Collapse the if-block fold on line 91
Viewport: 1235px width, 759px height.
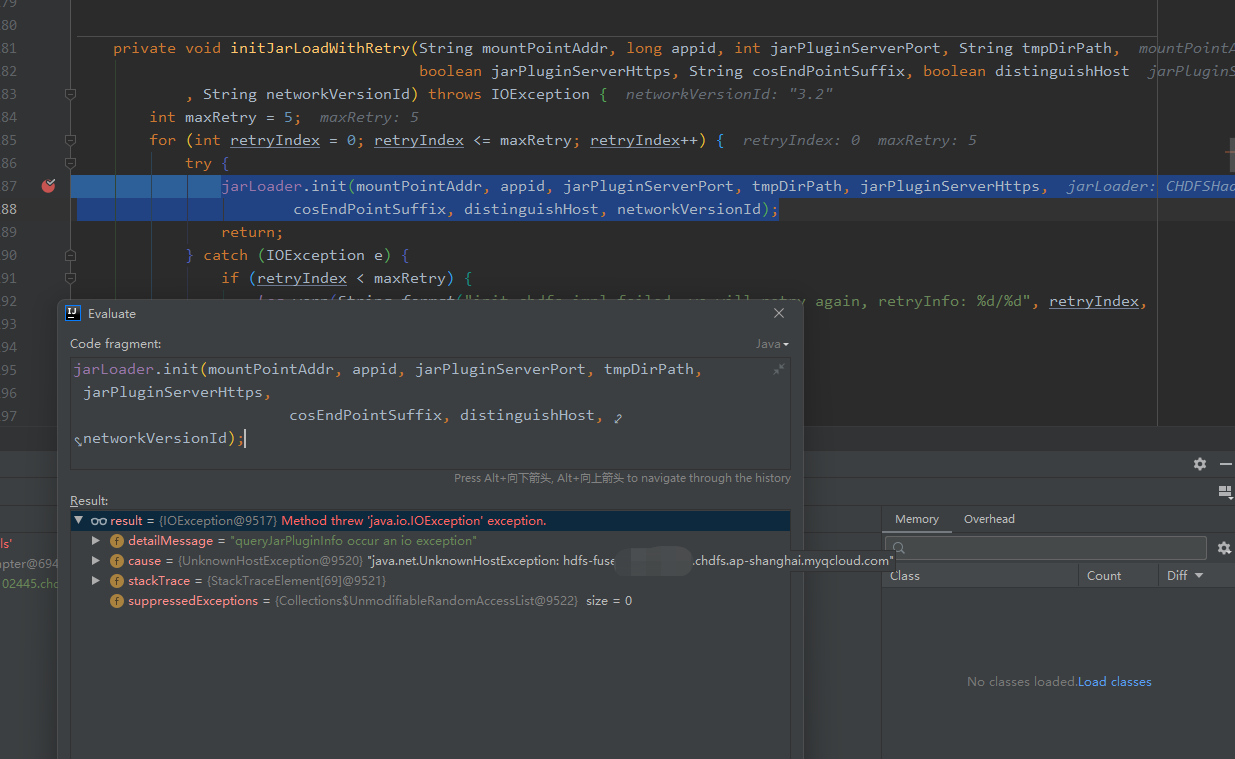pyautogui.click(x=70, y=278)
